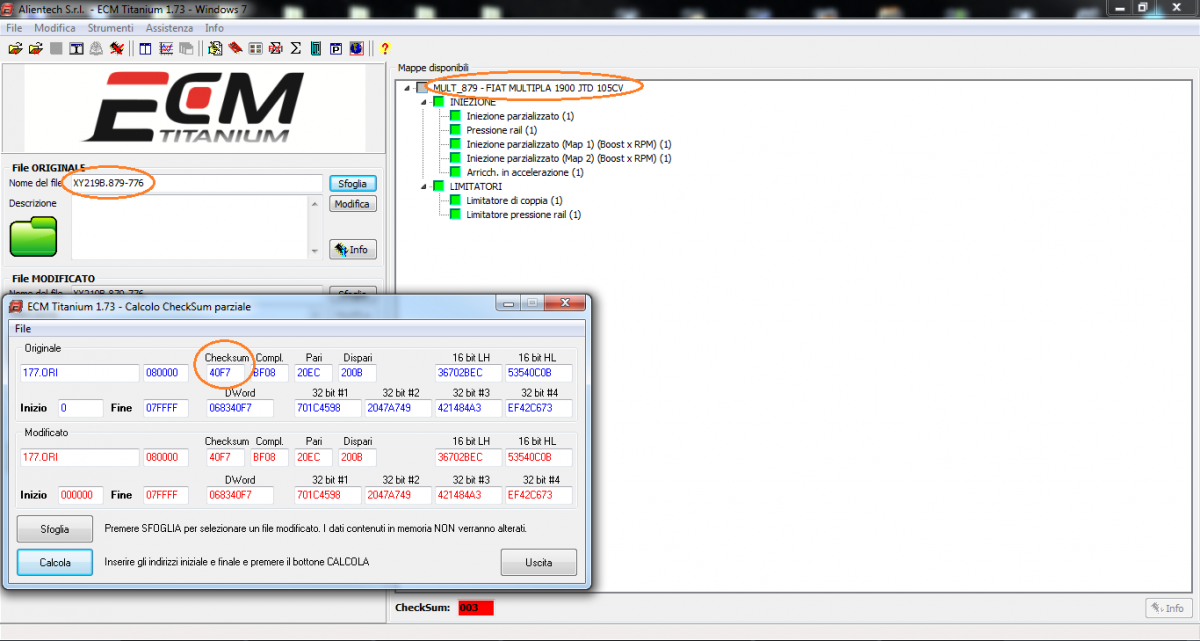The image size is (1200, 641).
Task: Select Limitatore pressione rail (1) map
Action: [x=523, y=214]
